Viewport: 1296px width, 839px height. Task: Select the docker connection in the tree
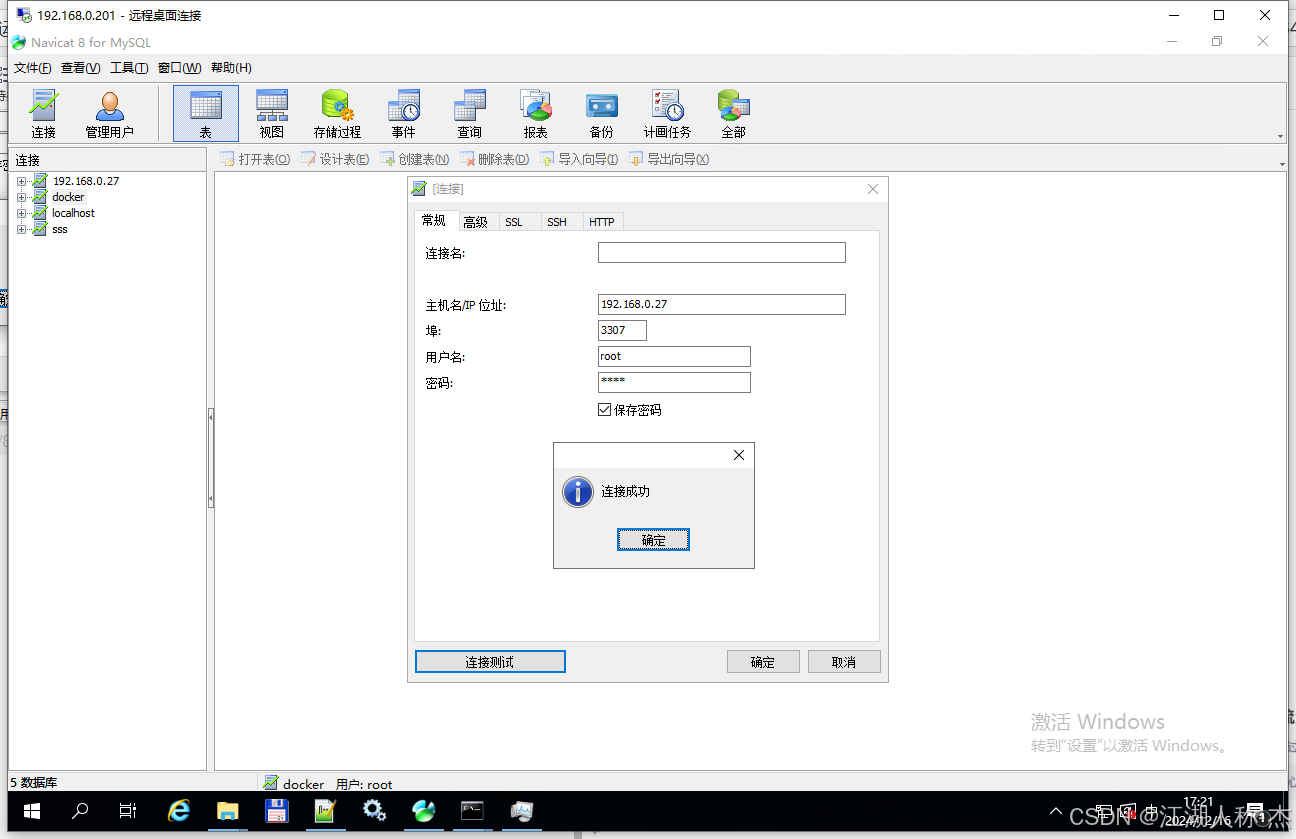[68, 197]
